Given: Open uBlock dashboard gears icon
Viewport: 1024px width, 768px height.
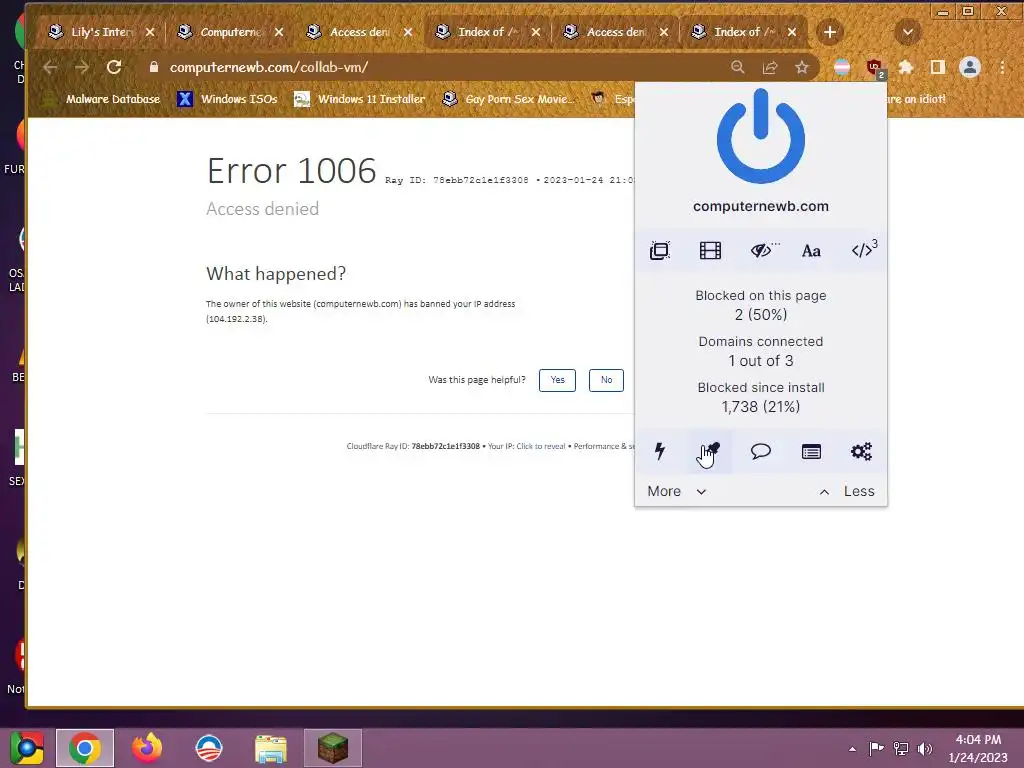Looking at the screenshot, I should pyautogui.click(x=861, y=451).
